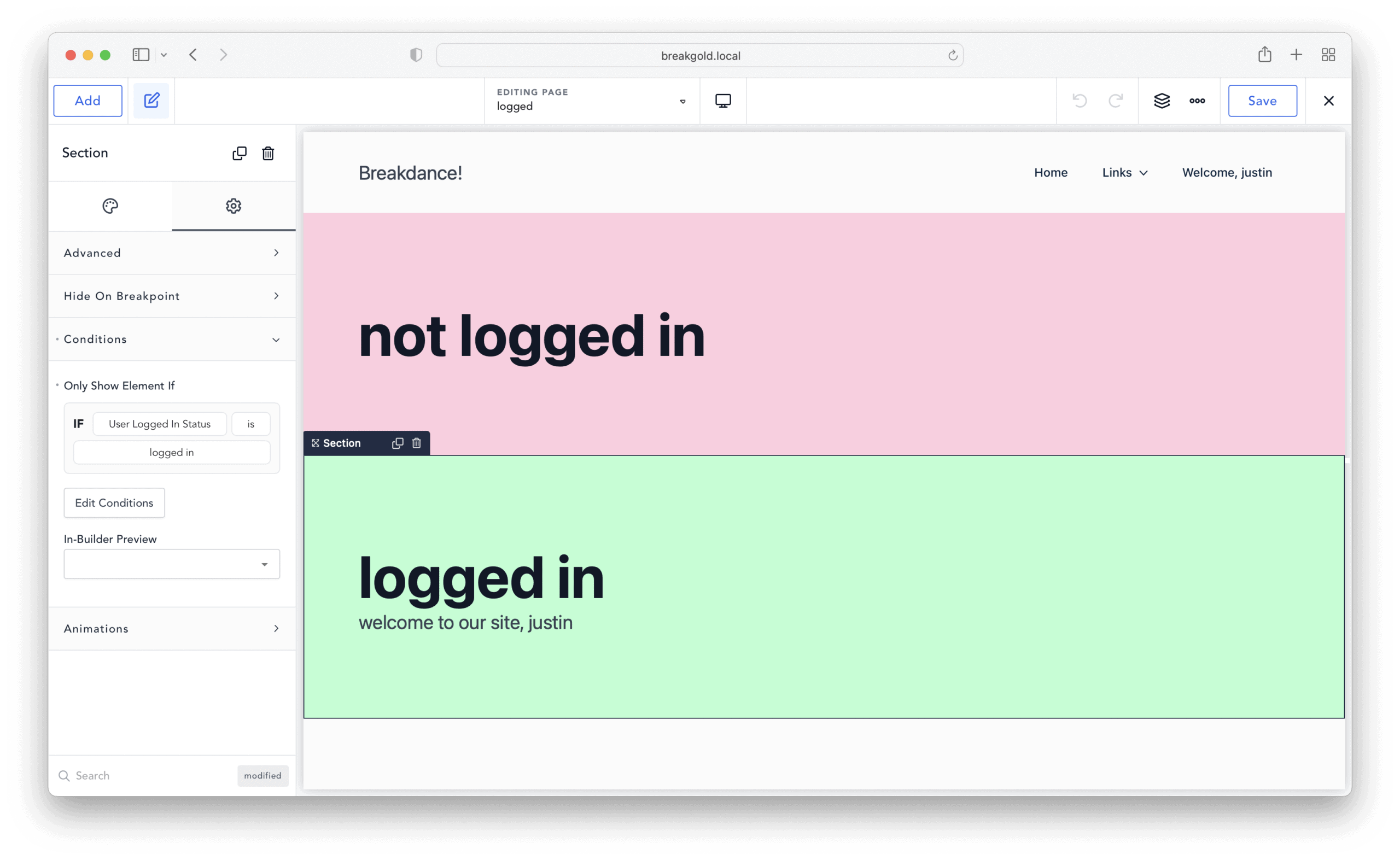The width and height of the screenshot is (1400, 860).
Task: Duplicate the Section using the panel copy icon
Action: (240, 153)
